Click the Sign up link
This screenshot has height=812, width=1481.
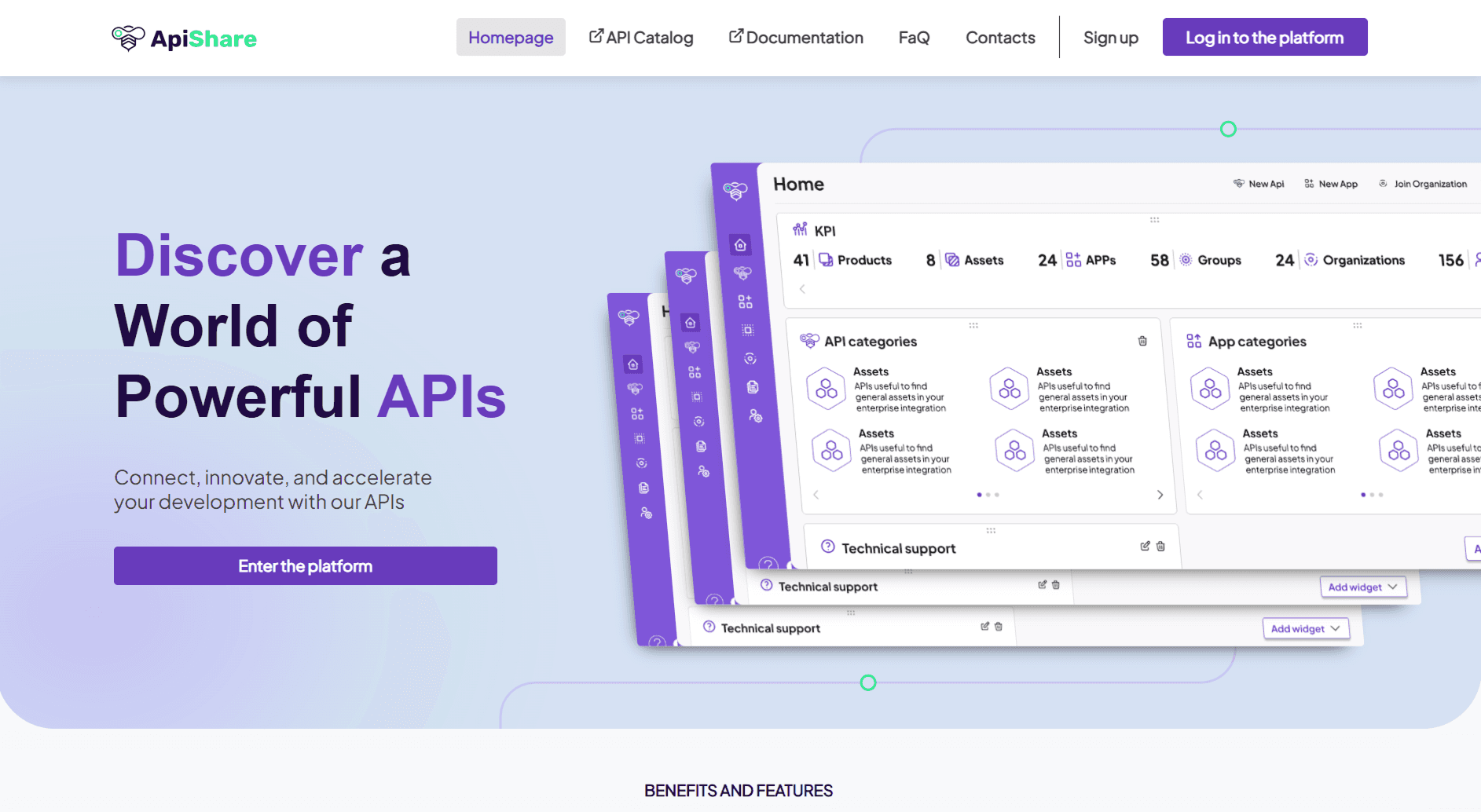tap(1111, 38)
